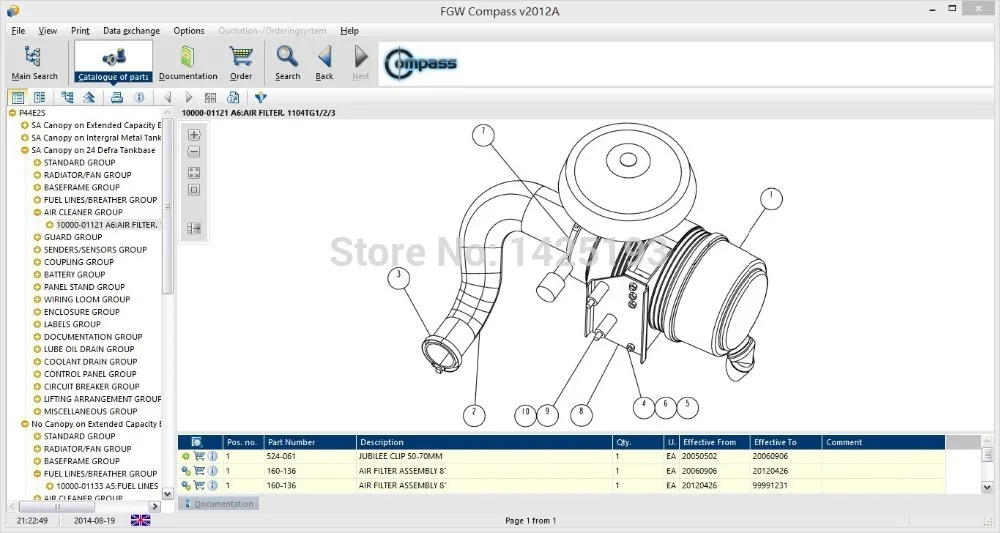
Task: Click the magnifier icon in the parts table header
Action: click(197, 442)
